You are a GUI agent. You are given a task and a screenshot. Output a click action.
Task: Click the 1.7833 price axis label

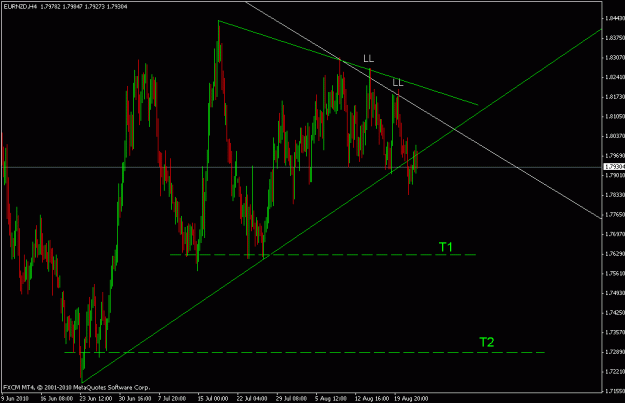(x=615, y=195)
